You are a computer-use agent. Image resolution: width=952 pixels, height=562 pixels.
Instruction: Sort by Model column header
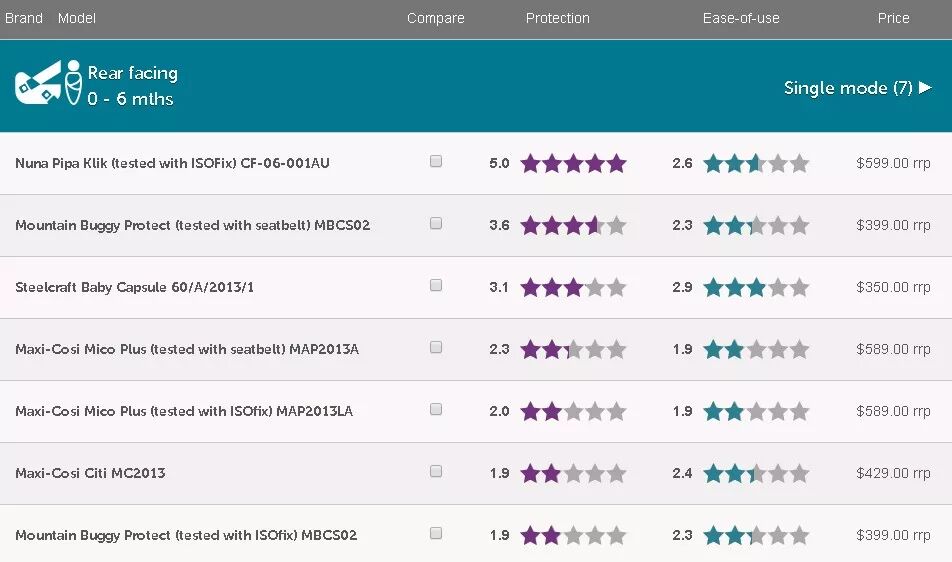[76, 18]
